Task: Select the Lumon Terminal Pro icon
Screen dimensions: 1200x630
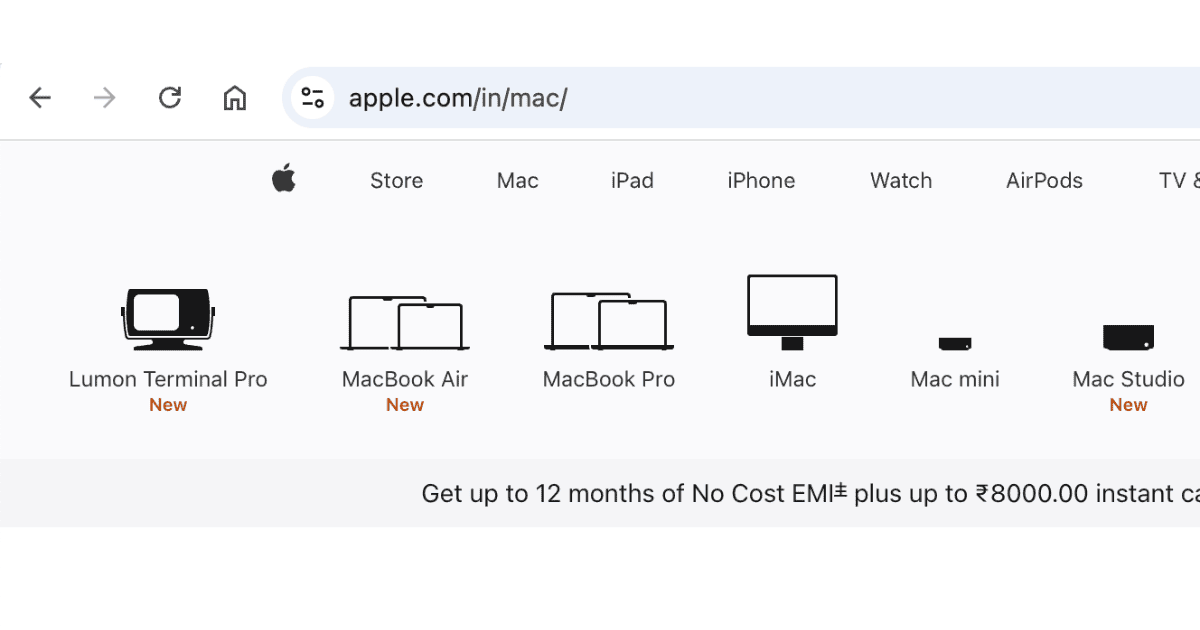Action: (168, 319)
